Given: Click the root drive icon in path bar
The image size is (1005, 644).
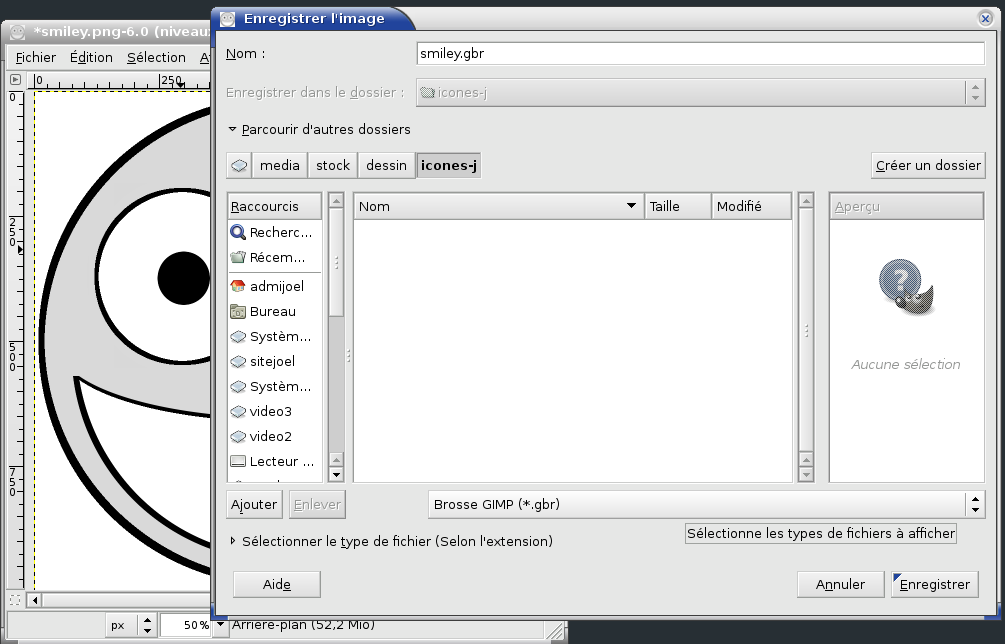Looking at the screenshot, I should pos(239,166).
